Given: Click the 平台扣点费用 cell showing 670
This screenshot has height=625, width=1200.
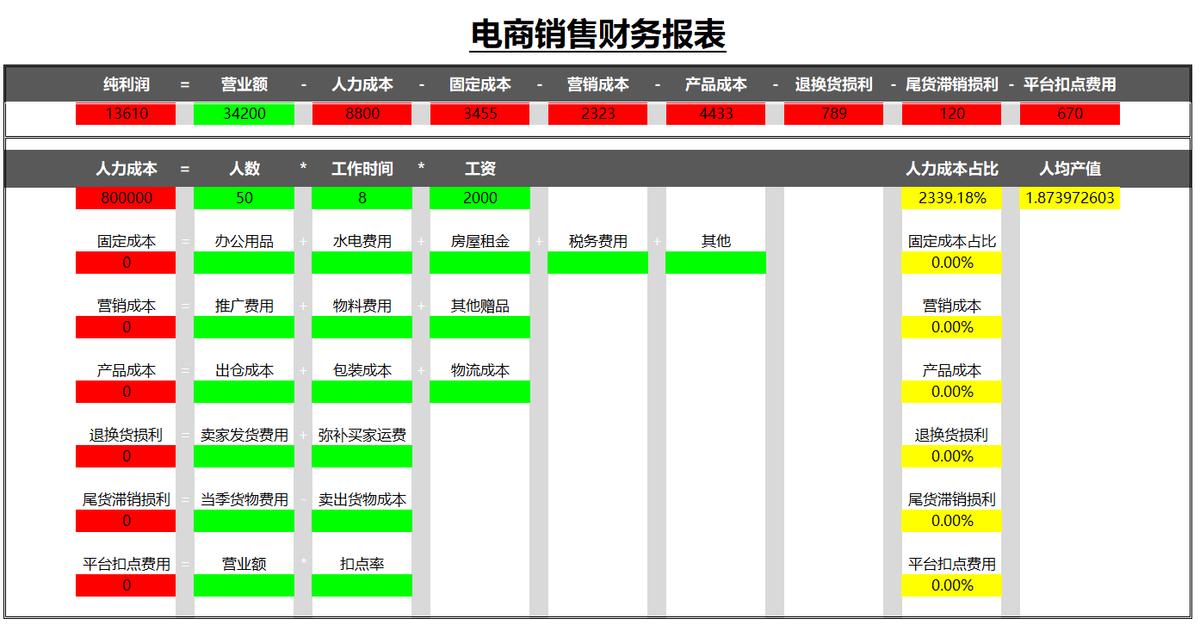Looking at the screenshot, I should point(1068,113).
